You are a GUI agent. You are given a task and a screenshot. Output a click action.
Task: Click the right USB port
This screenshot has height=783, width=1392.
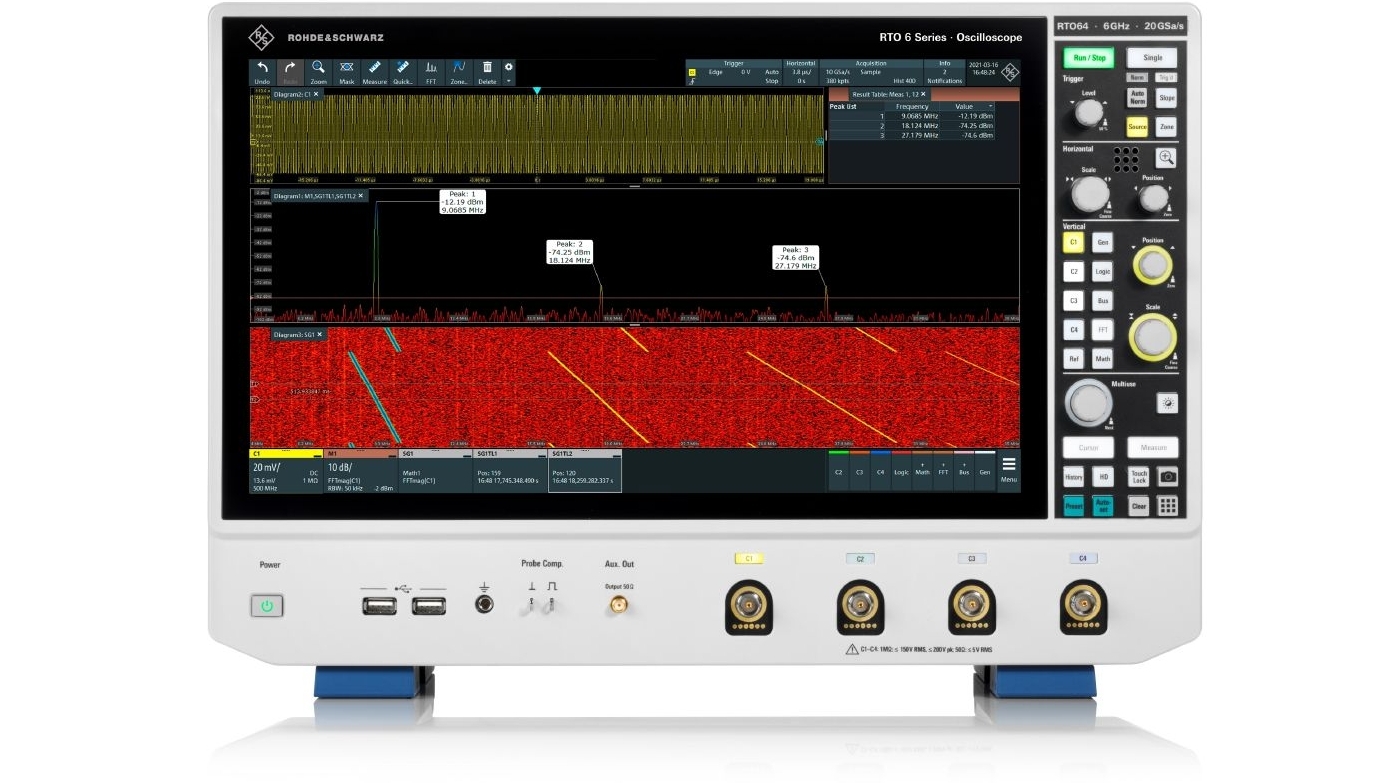[429, 605]
